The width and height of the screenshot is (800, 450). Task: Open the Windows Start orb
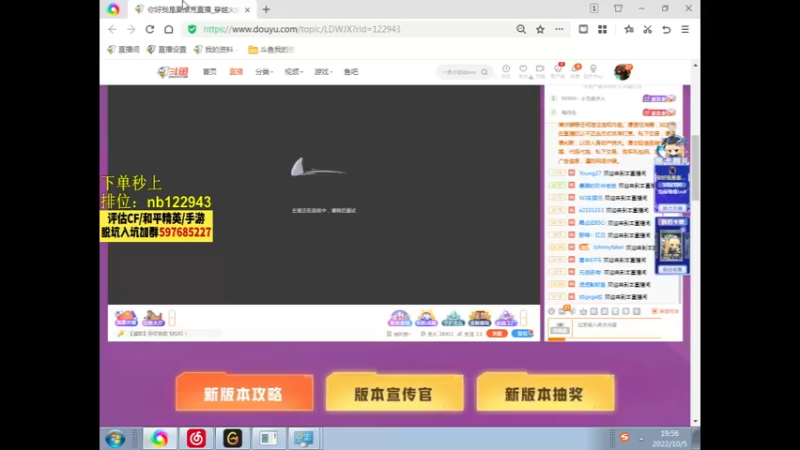coord(115,439)
